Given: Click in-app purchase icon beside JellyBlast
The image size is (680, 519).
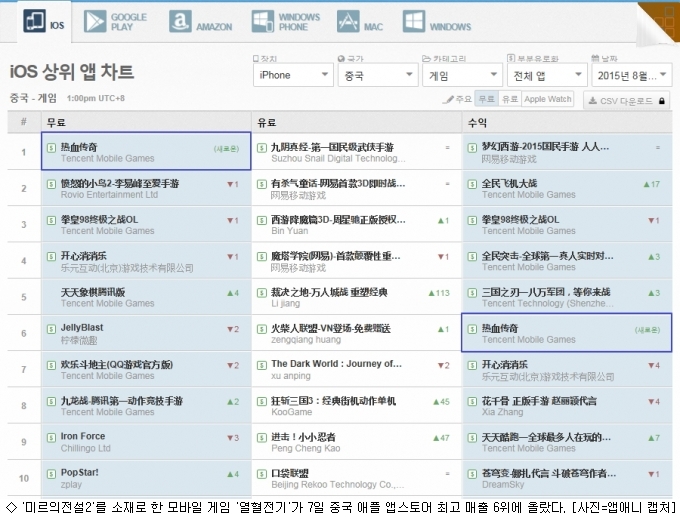Looking at the screenshot, I should [51, 329].
